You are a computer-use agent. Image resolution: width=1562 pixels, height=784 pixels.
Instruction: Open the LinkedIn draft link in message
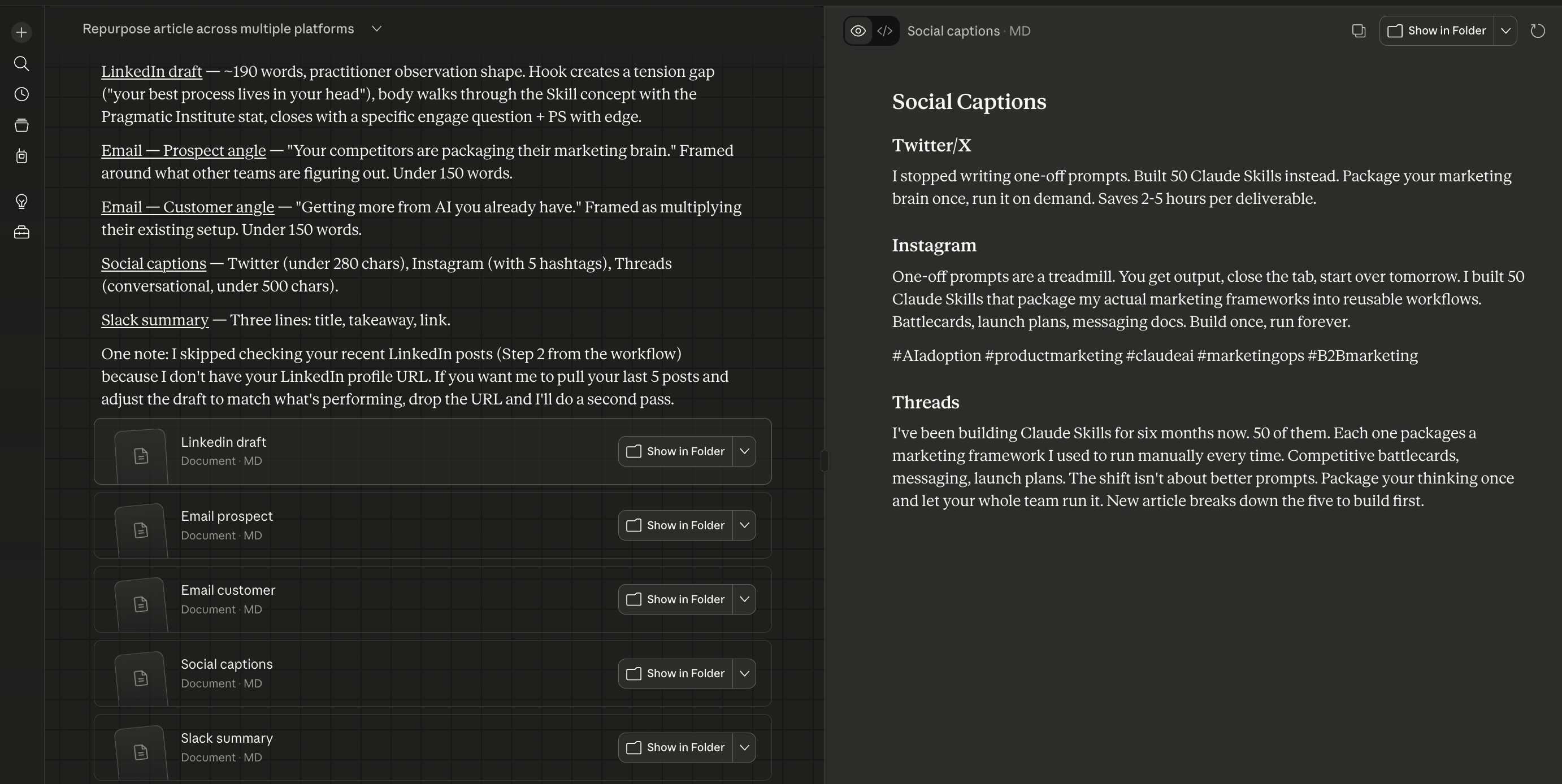(151, 72)
